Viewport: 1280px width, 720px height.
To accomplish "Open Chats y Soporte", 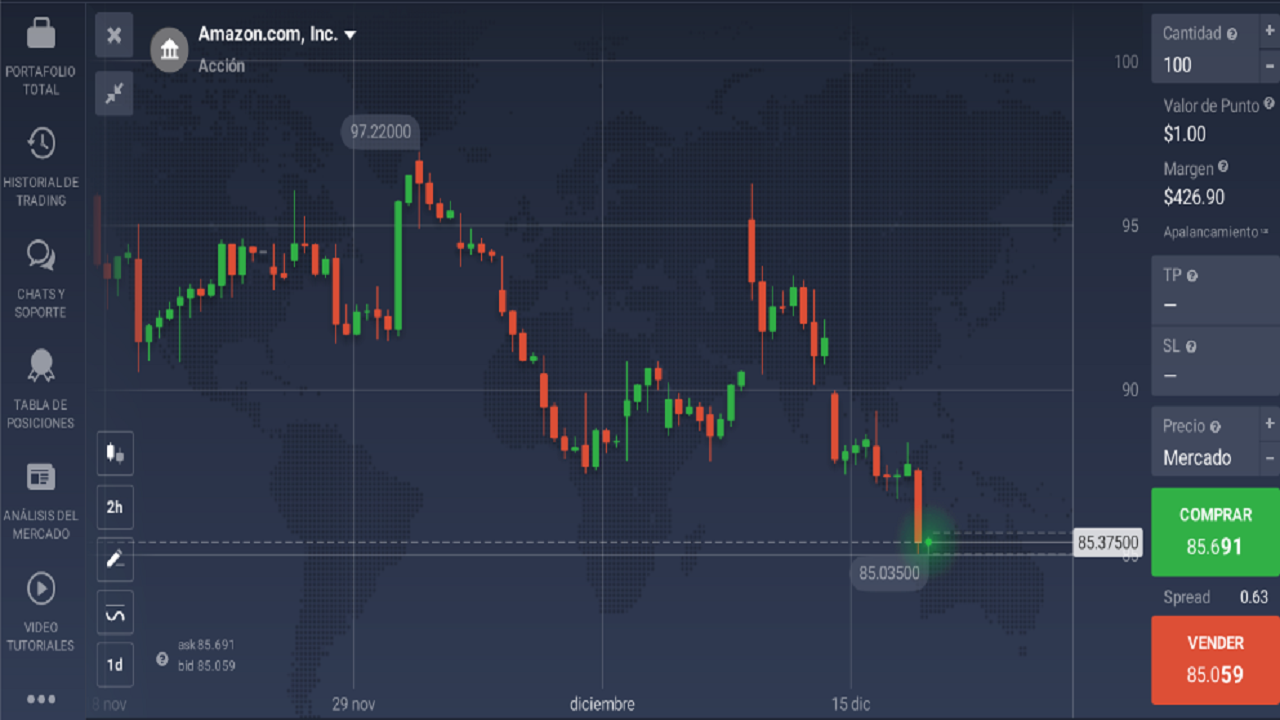I will tap(41, 255).
